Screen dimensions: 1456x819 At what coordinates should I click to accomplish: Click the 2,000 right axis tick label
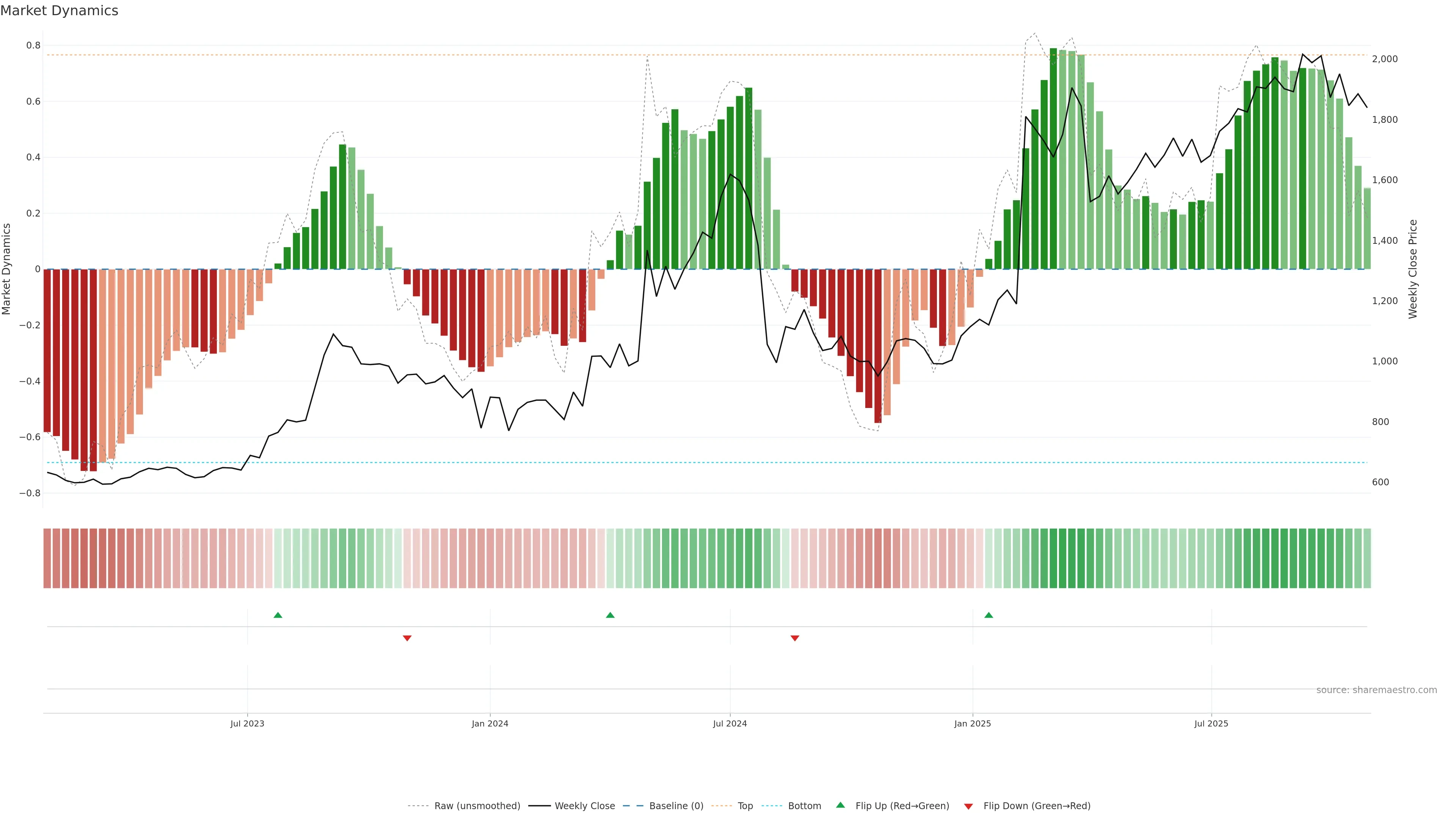click(x=1385, y=59)
